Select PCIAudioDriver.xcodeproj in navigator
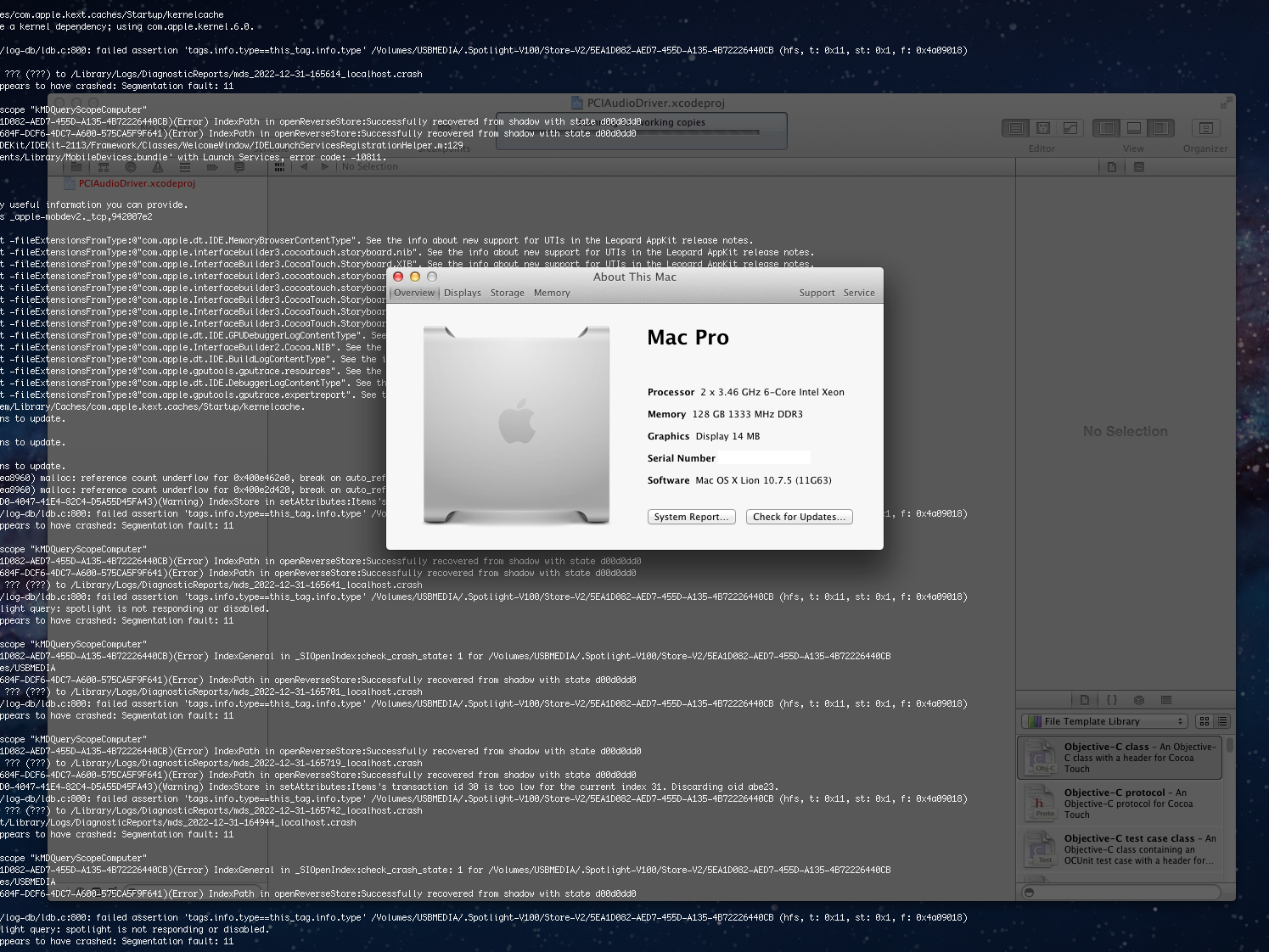This screenshot has height=952, width=1269. [x=137, y=183]
